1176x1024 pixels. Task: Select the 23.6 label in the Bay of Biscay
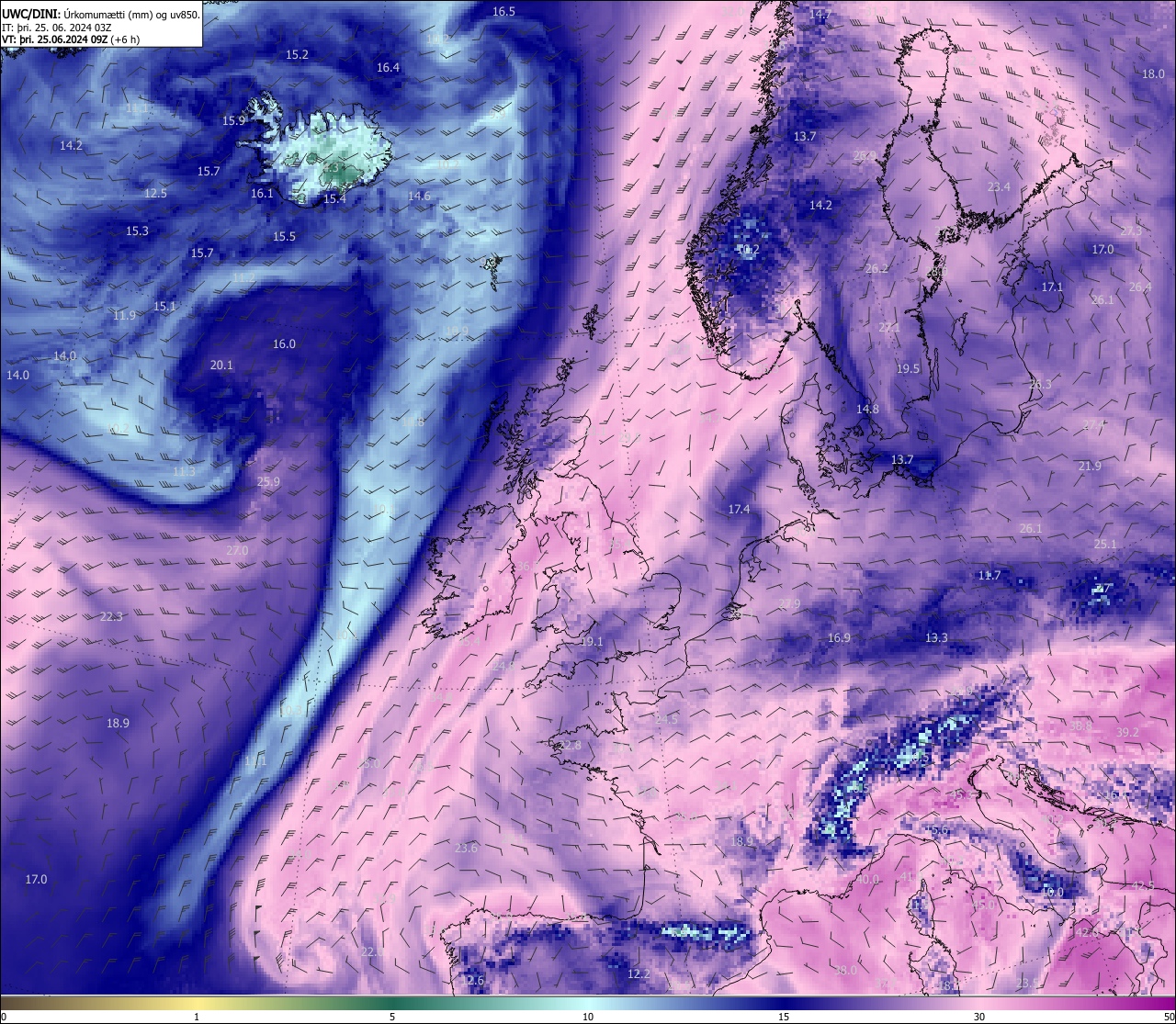tap(466, 849)
